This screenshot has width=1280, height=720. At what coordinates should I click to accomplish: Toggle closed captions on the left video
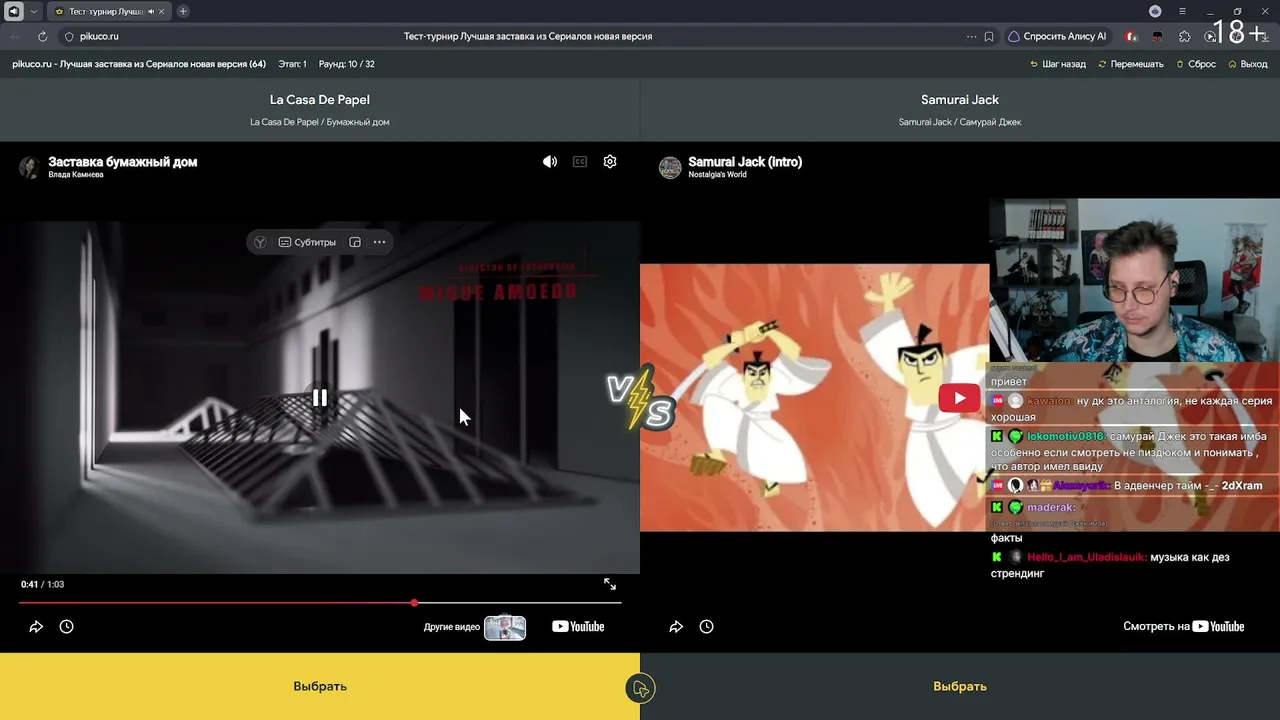click(580, 162)
